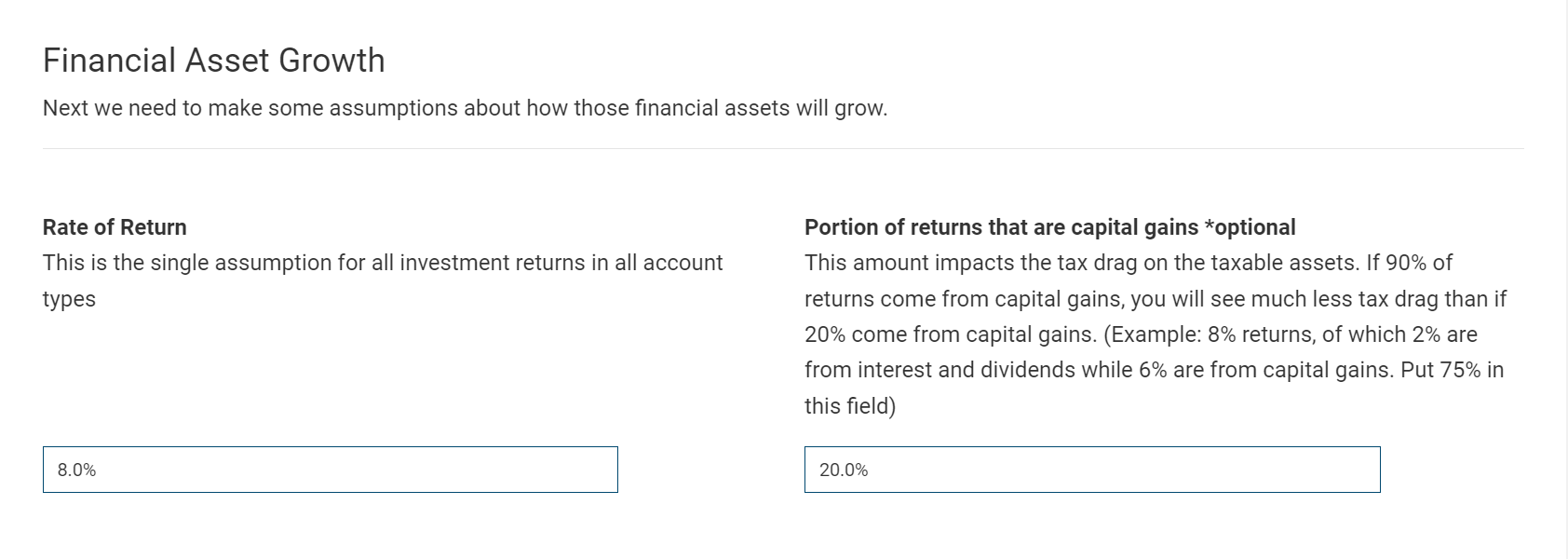Click the single assumption description text

point(382,262)
